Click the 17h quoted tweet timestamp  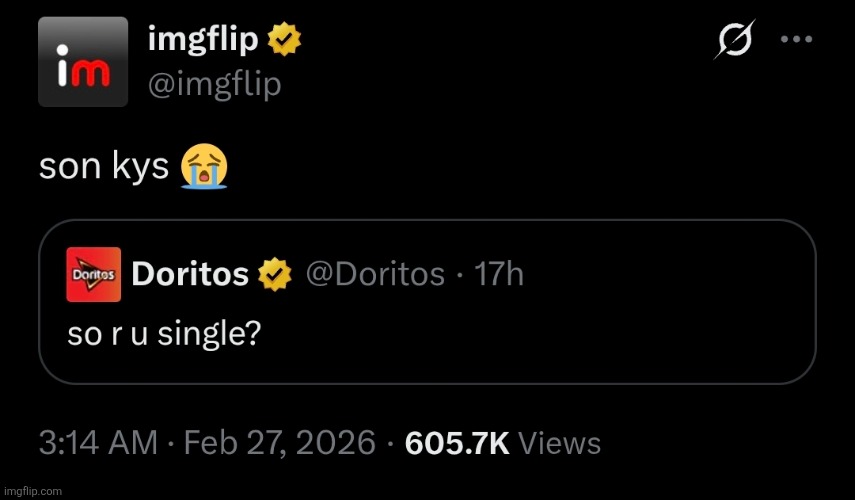[499, 274]
